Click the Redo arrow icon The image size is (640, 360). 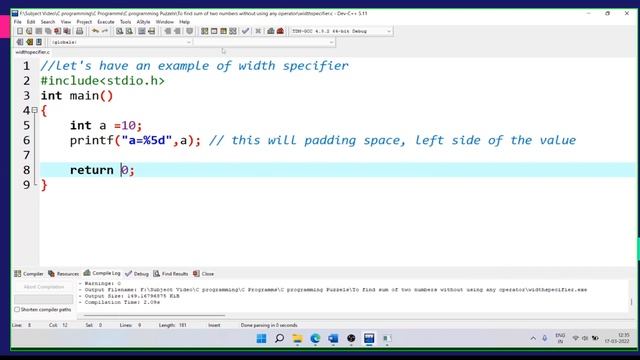(105, 31)
